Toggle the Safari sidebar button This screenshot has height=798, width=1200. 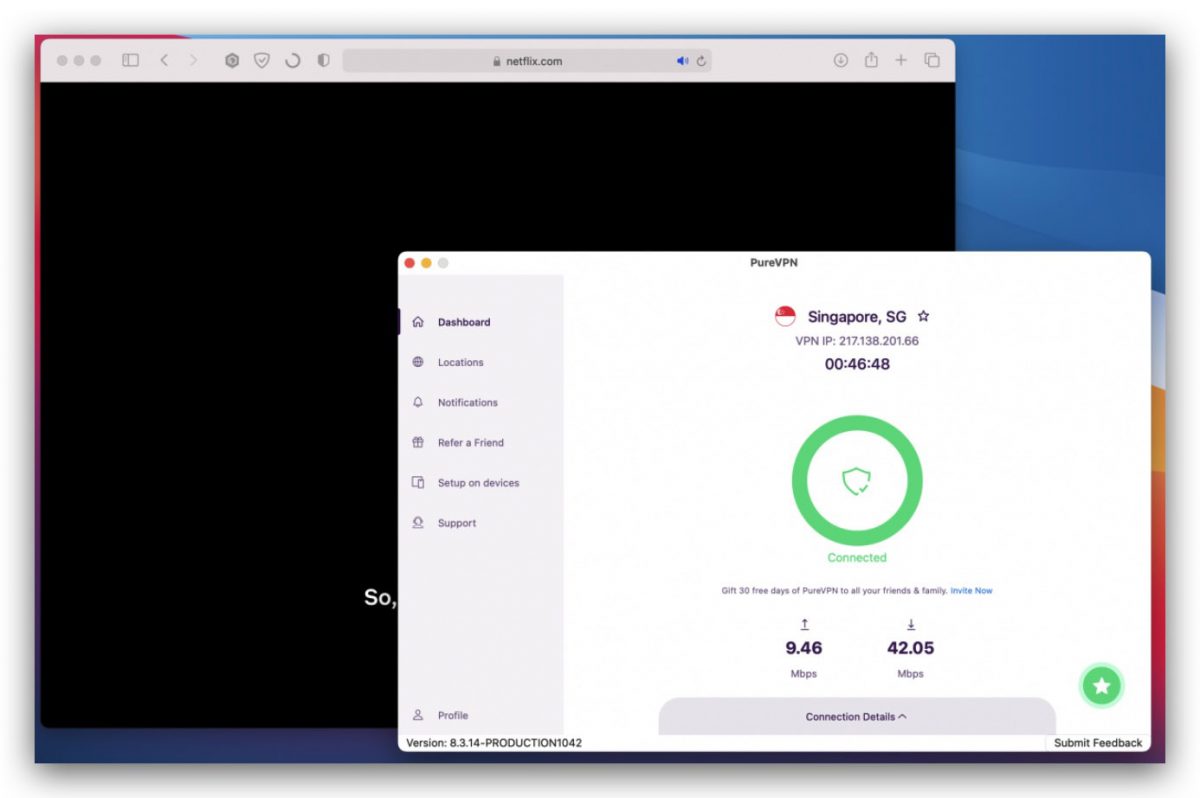point(130,60)
